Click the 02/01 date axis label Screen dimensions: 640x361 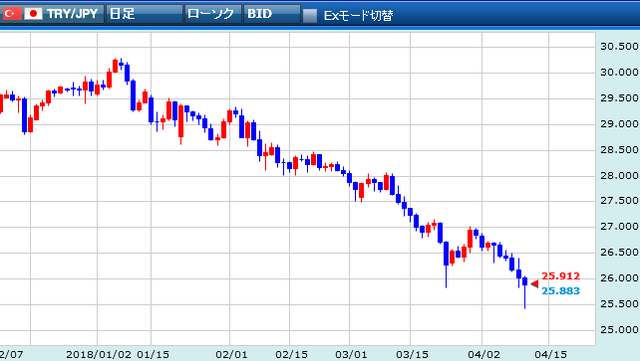[x=231, y=354]
